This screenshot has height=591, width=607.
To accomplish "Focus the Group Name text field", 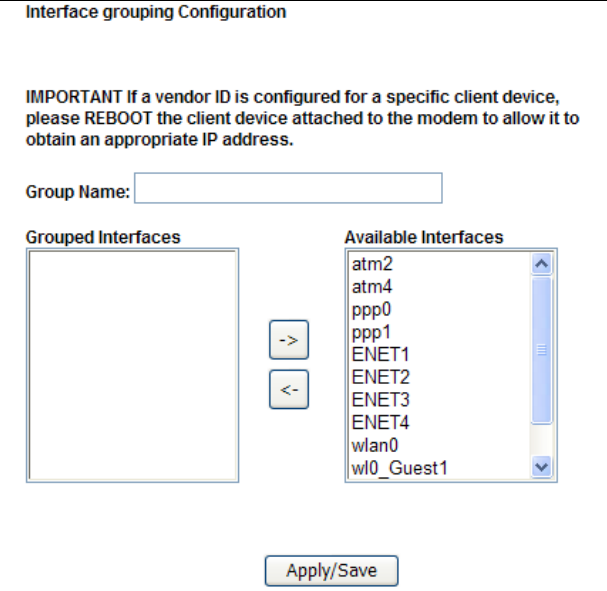I will point(288,188).
